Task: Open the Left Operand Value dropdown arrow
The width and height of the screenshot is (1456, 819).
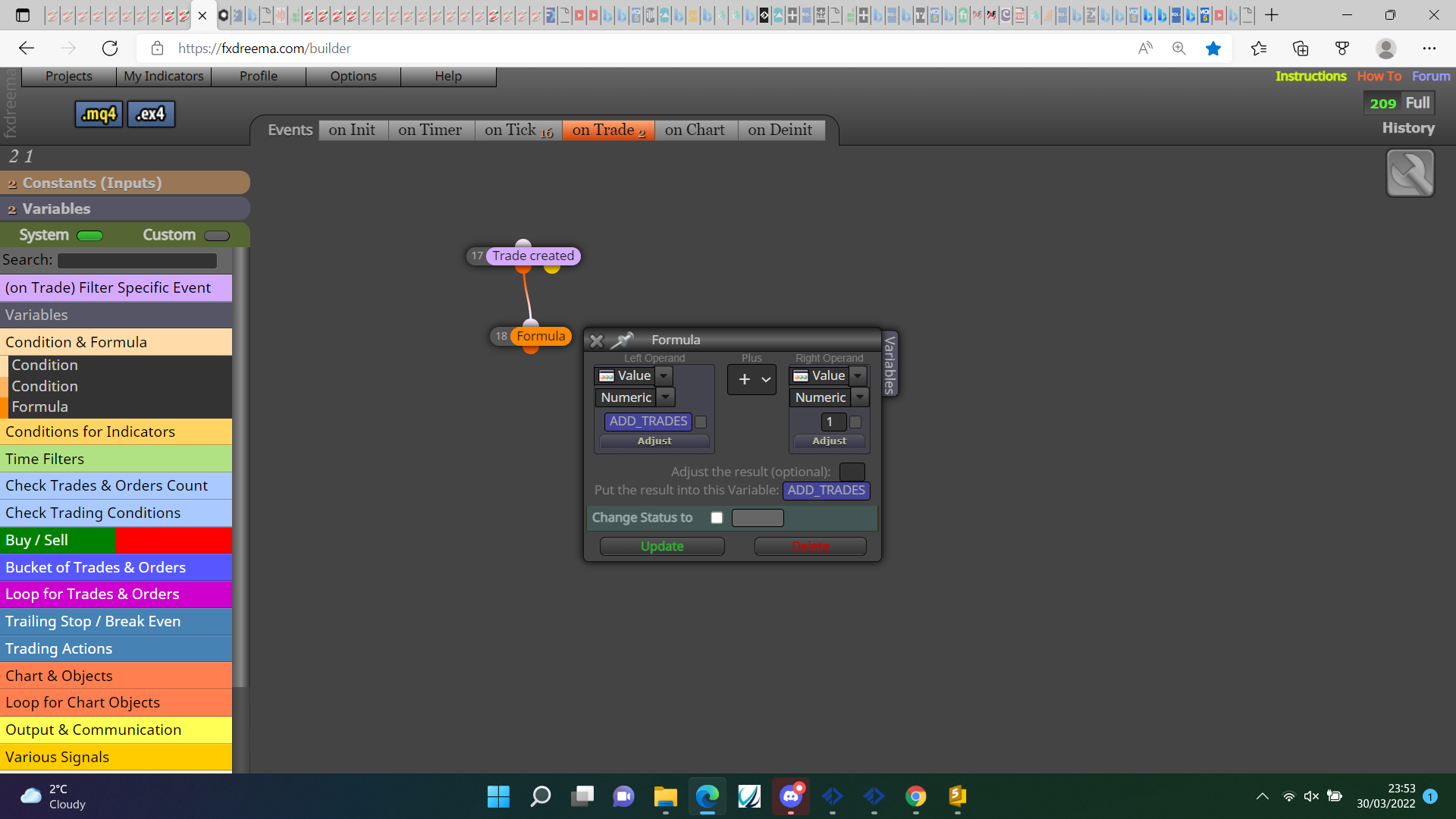Action: [664, 375]
